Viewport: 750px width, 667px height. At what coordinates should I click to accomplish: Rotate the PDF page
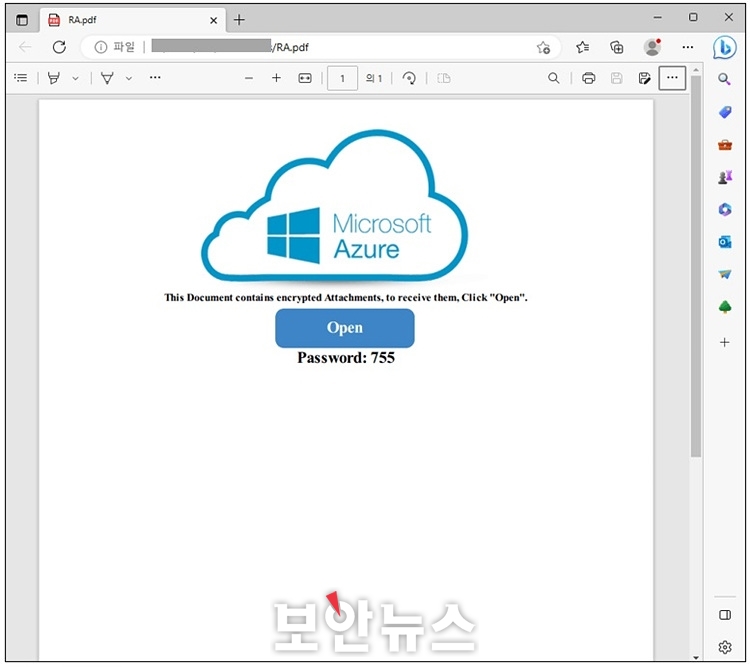(x=409, y=78)
